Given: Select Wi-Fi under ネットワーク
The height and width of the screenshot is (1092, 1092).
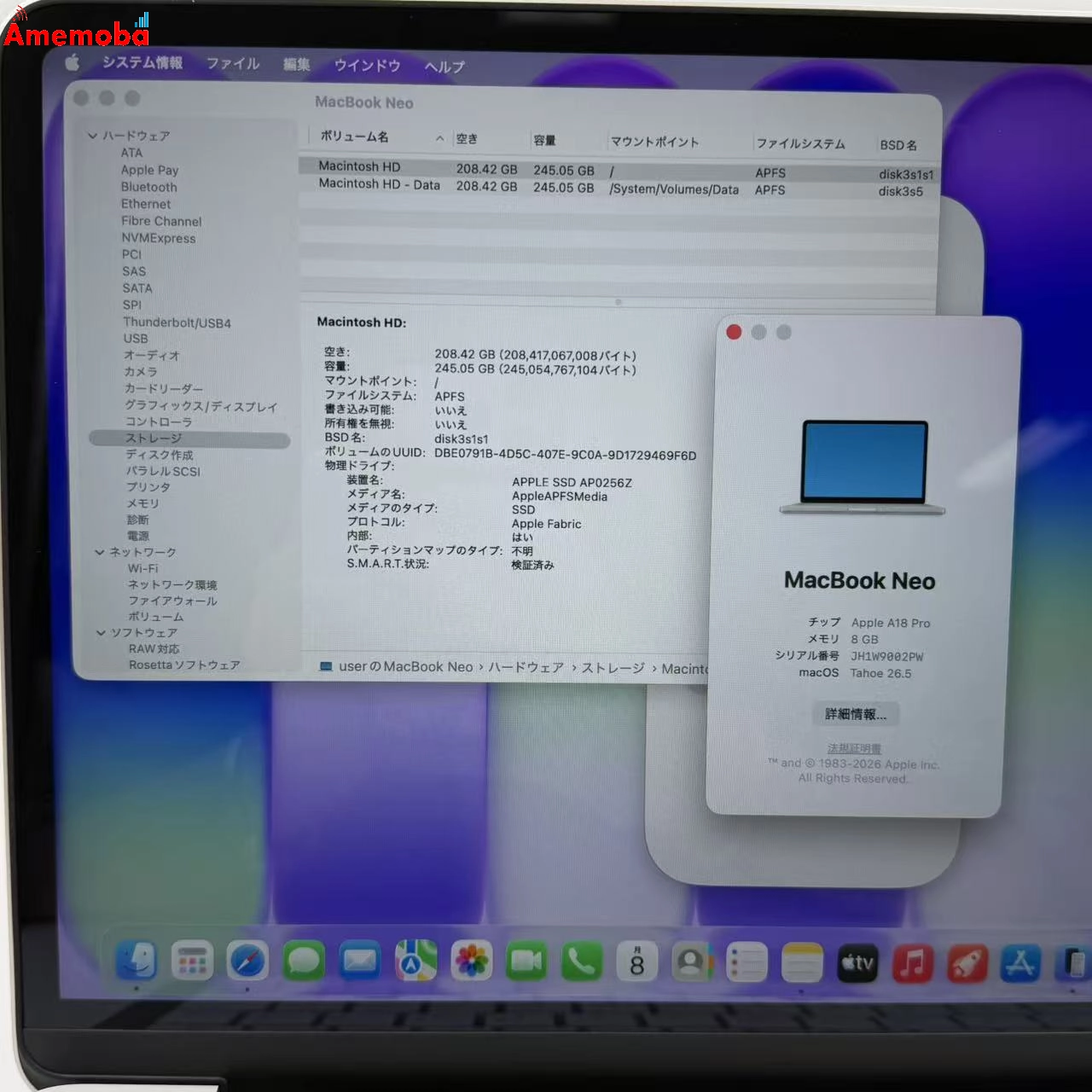Looking at the screenshot, I should (x=143, y=568).
